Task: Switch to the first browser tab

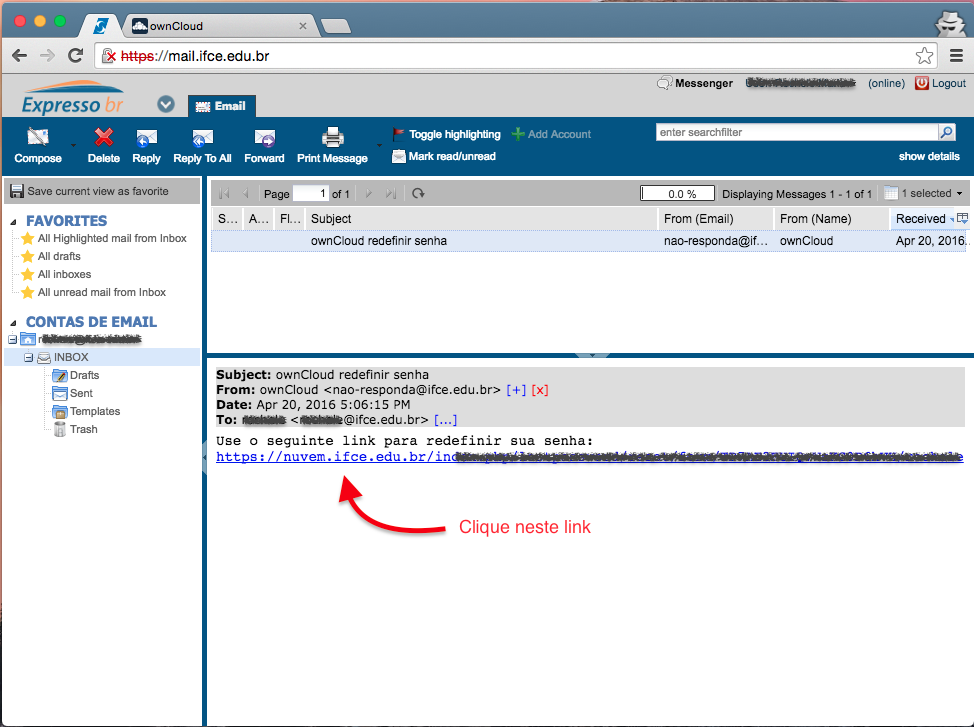Action: coord(101,26)
